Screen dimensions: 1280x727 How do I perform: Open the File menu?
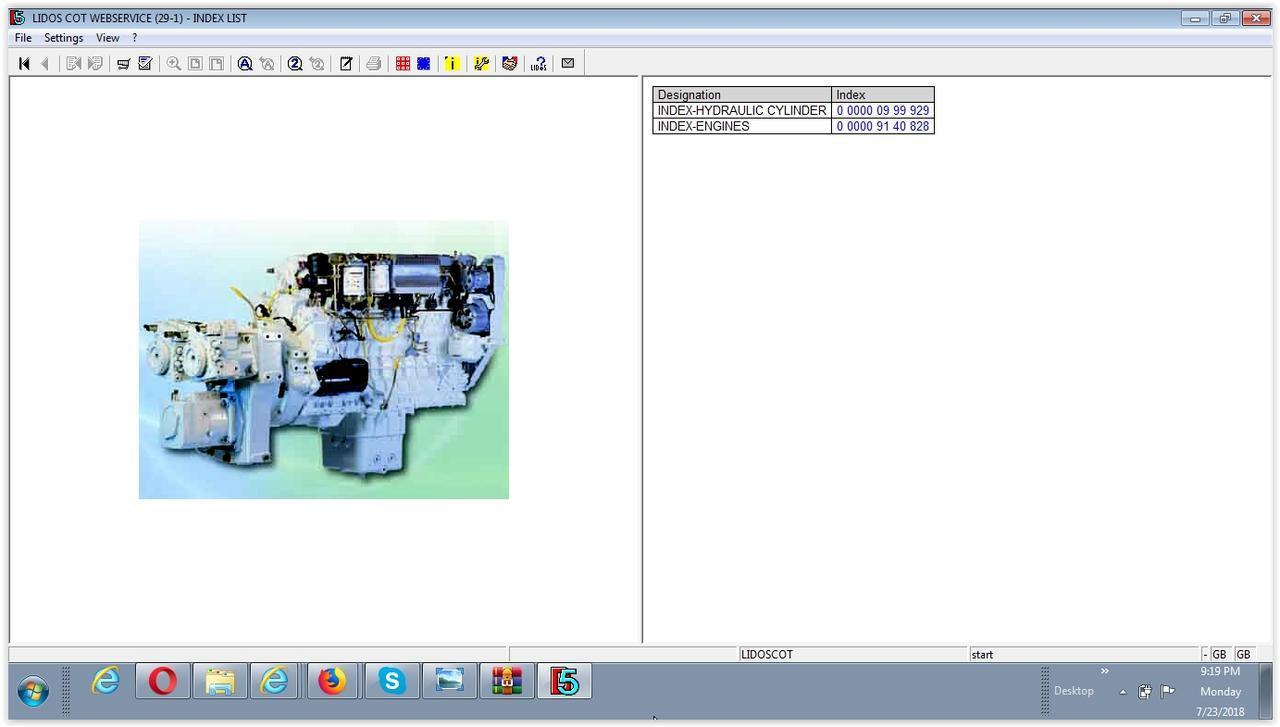[23, 38]
